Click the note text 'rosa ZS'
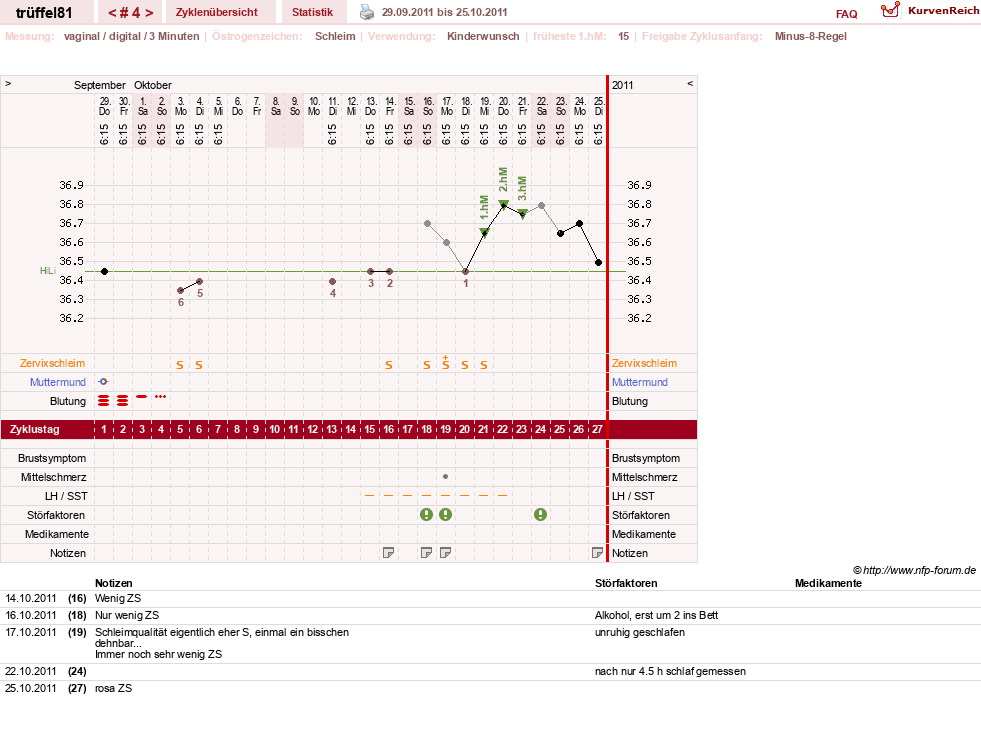This screenshot has height=731, width=981. 113,688
